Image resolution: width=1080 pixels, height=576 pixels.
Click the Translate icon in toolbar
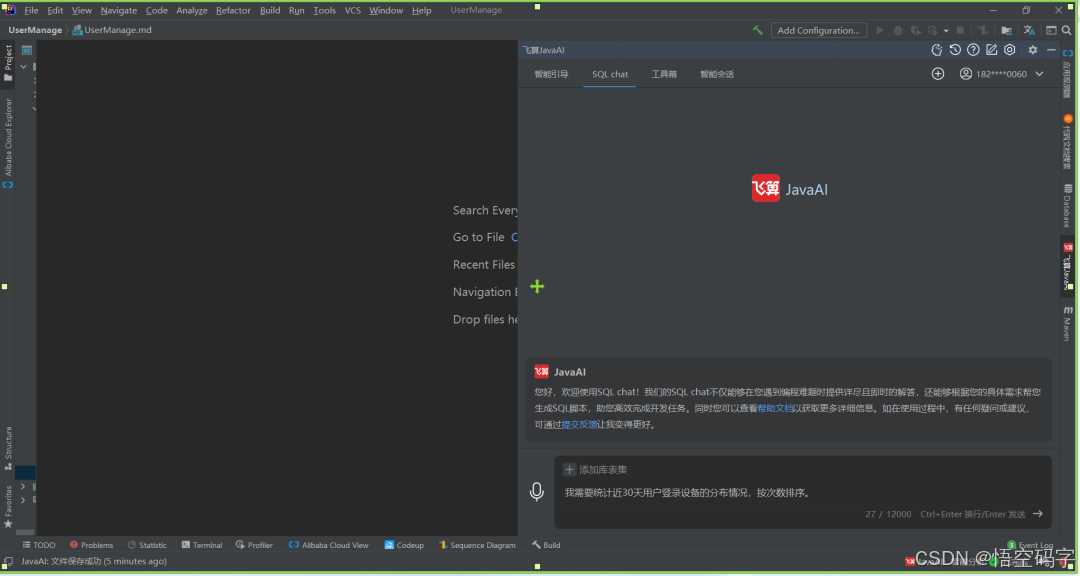(1029, 30)
